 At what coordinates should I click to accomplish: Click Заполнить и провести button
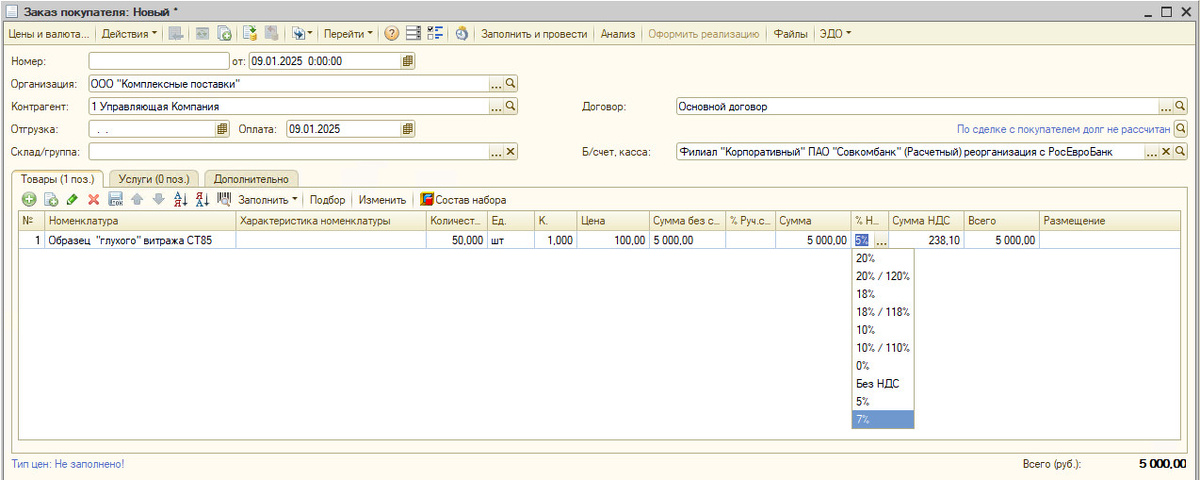pyautogui.click(x=534, y=33)
